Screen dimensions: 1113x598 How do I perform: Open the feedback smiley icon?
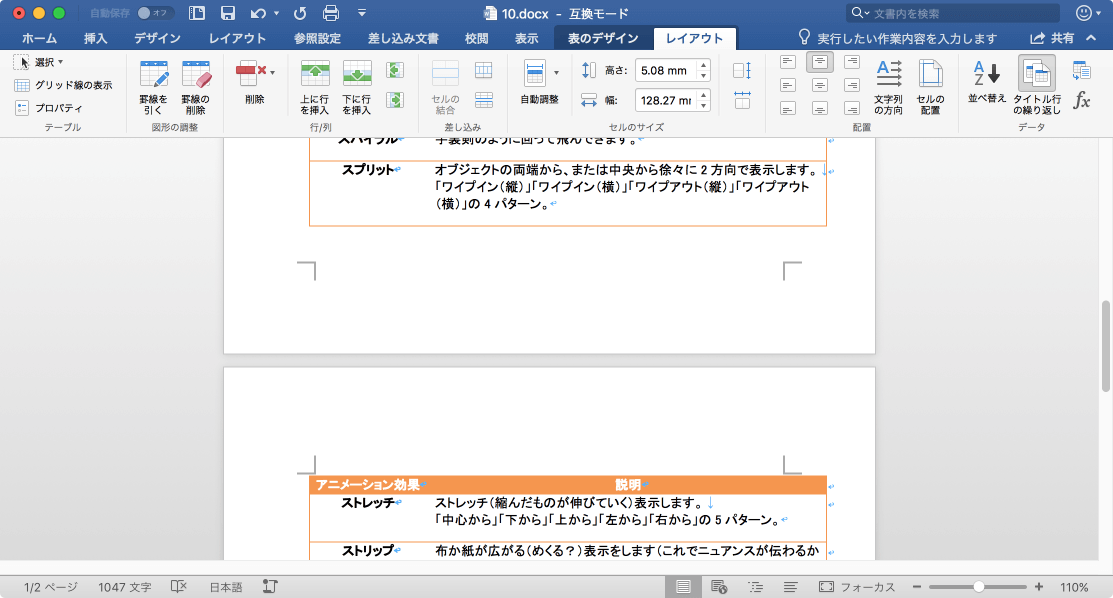pos(1083,13)
